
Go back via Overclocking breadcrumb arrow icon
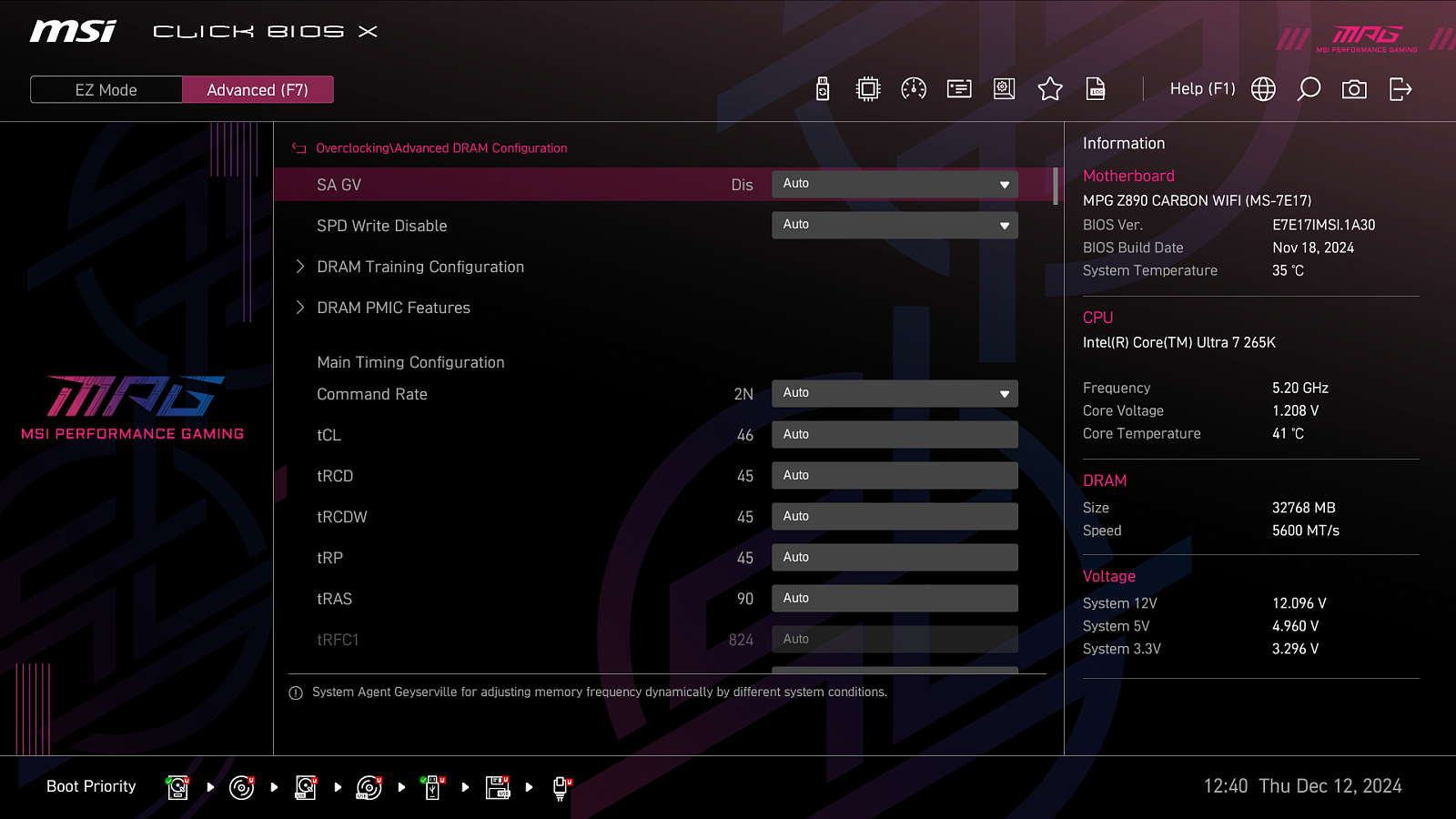point(298,148)
